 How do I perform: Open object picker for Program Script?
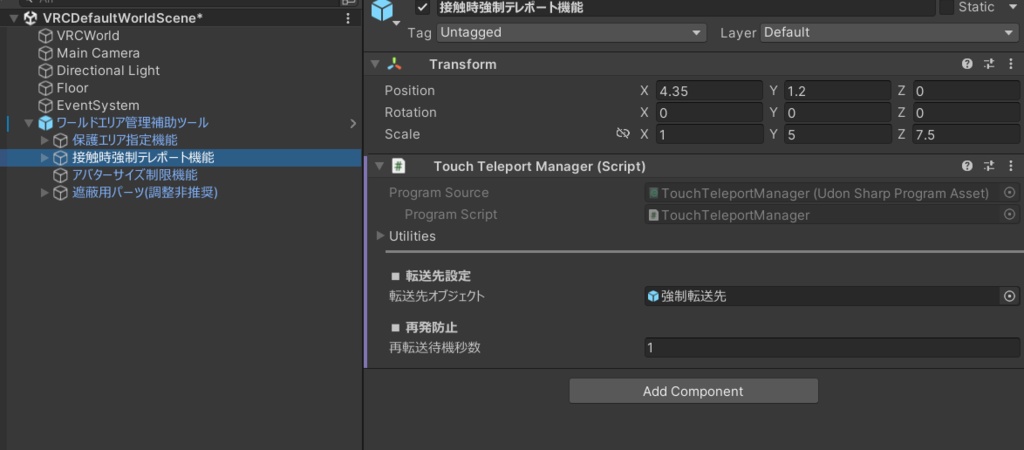click(1010, 214)
